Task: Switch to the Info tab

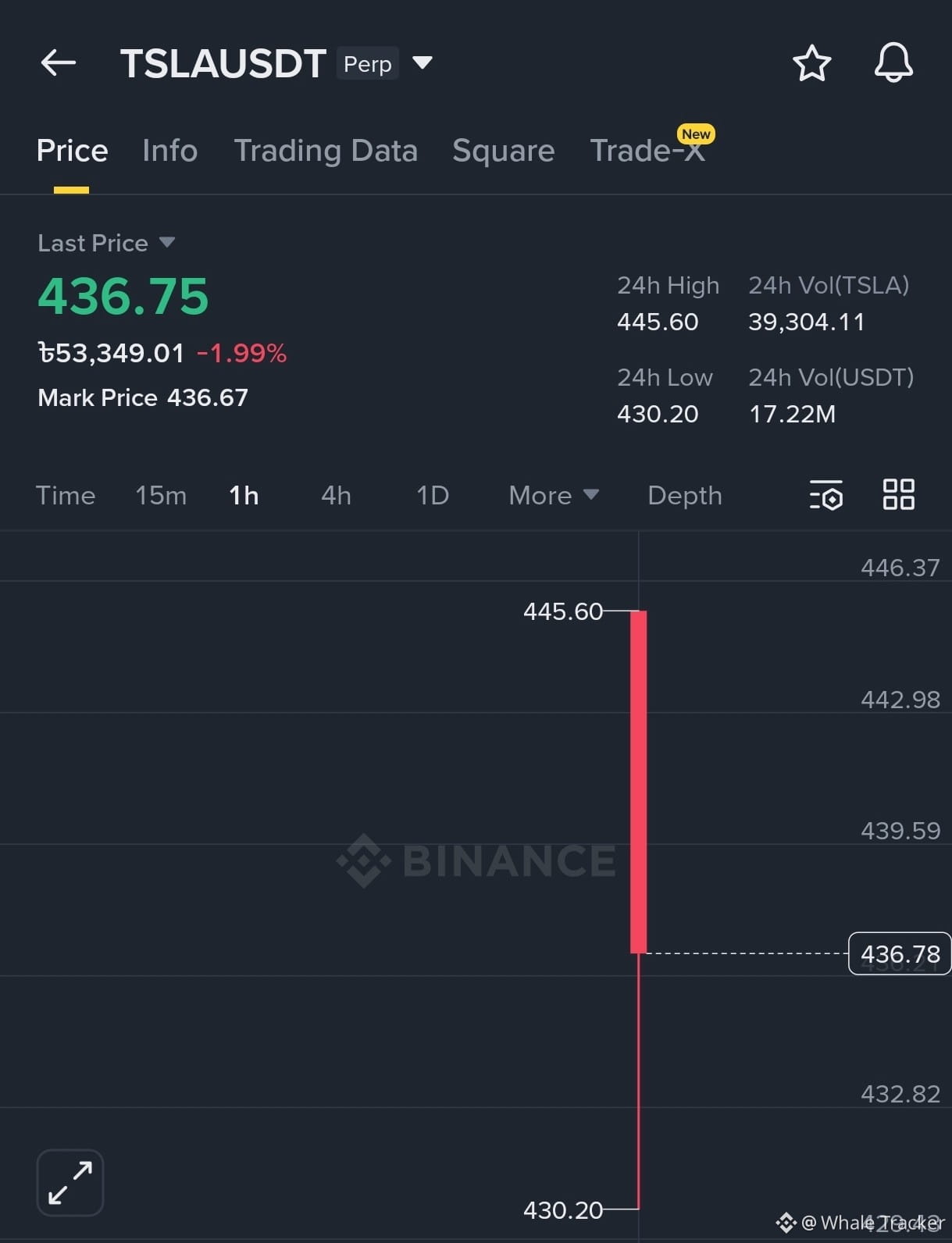Action: 170,151
